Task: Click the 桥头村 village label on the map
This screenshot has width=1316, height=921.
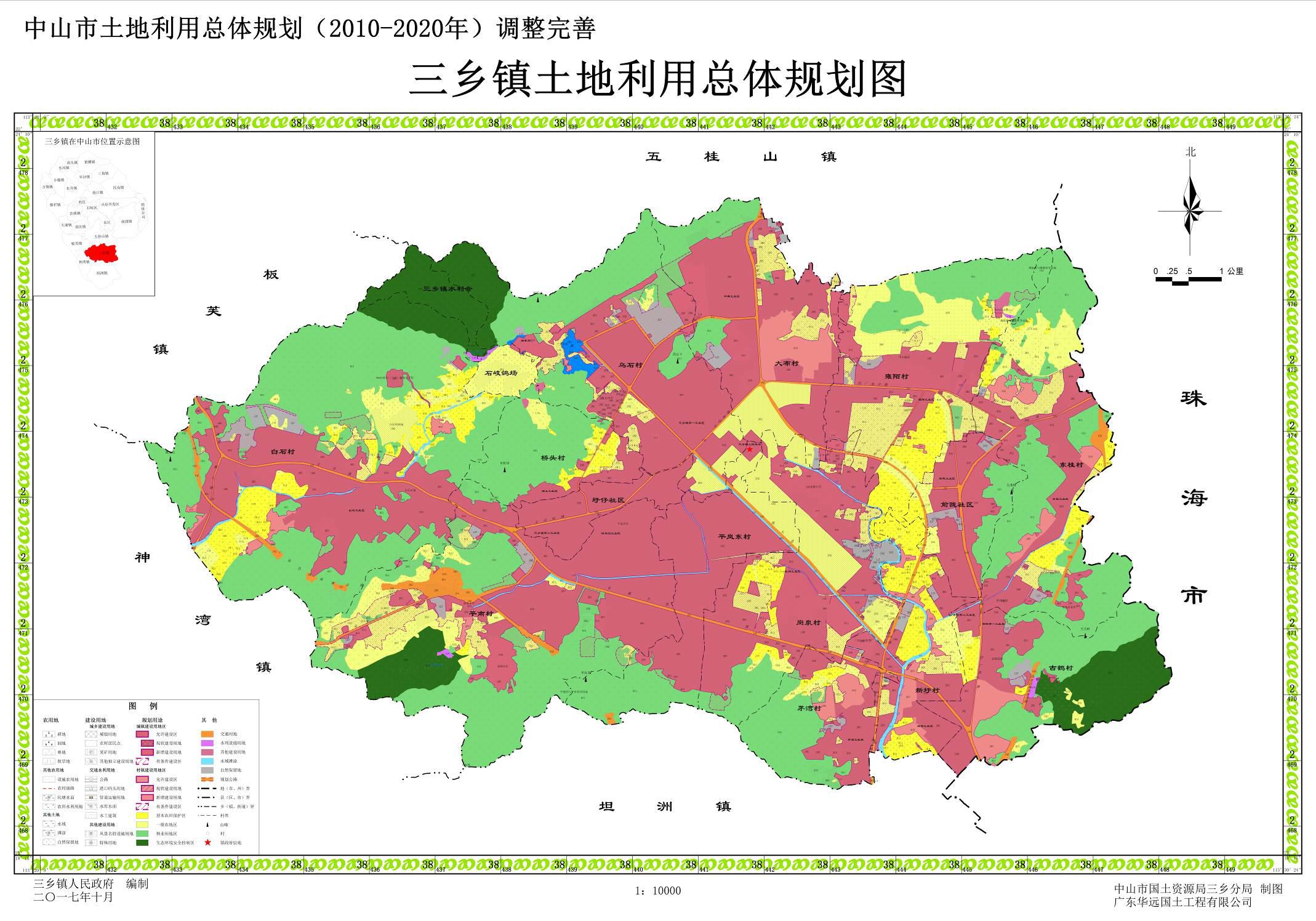Action: [553, 457]
